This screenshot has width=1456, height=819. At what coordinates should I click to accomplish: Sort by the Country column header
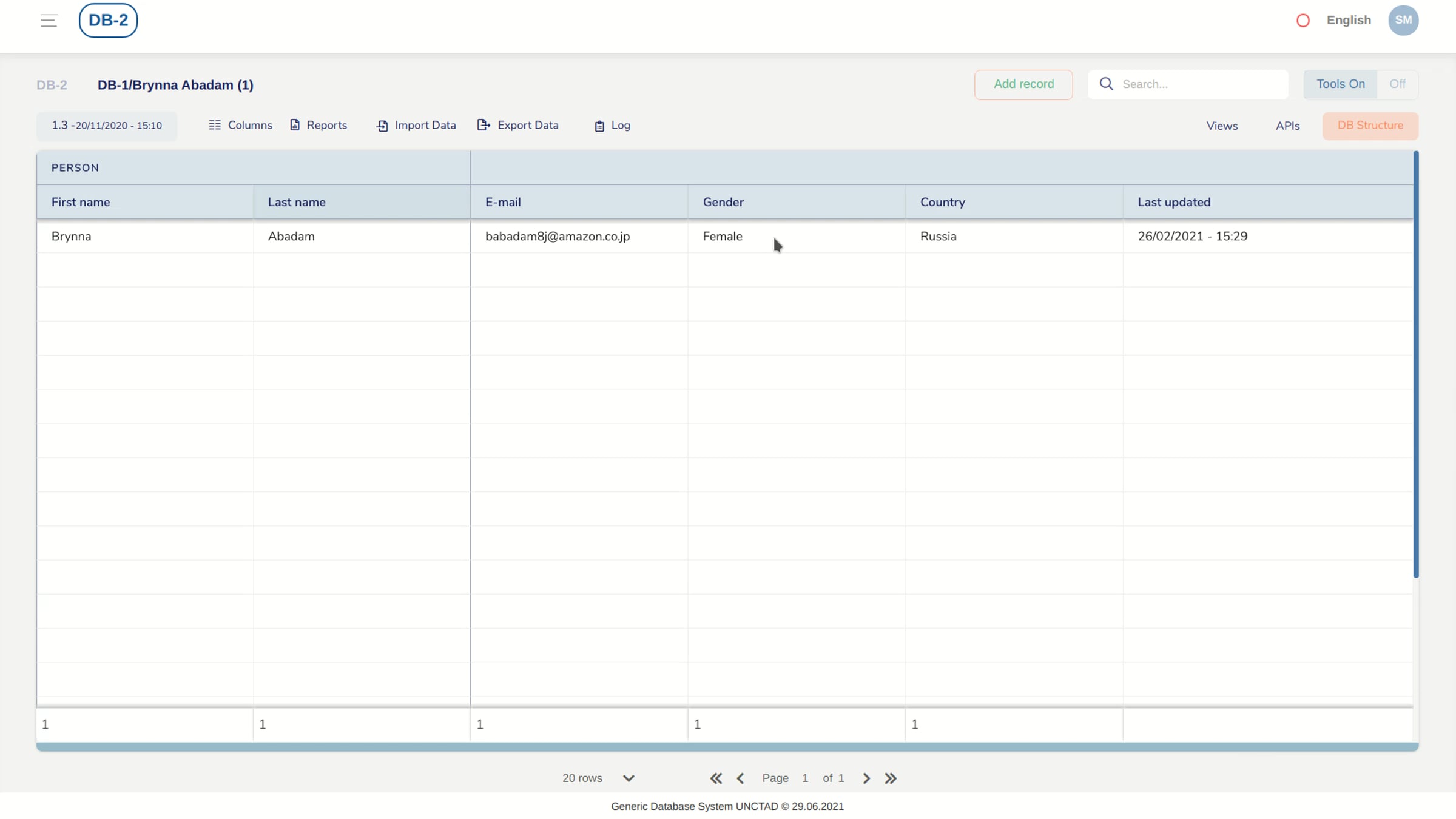pyautogui.click(x=1014, y=202)
